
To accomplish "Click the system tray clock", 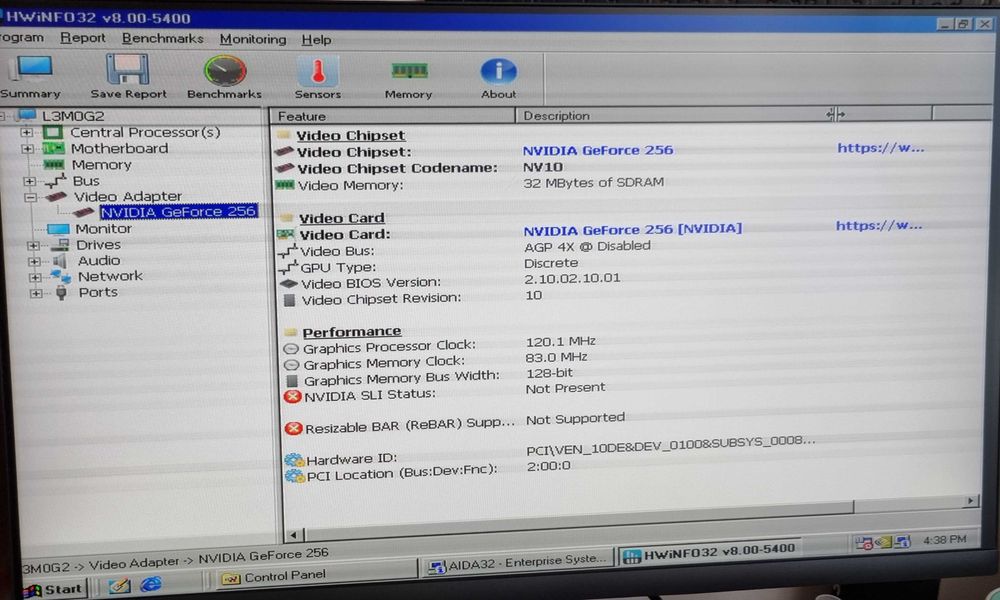I will [x=945, y=539].
